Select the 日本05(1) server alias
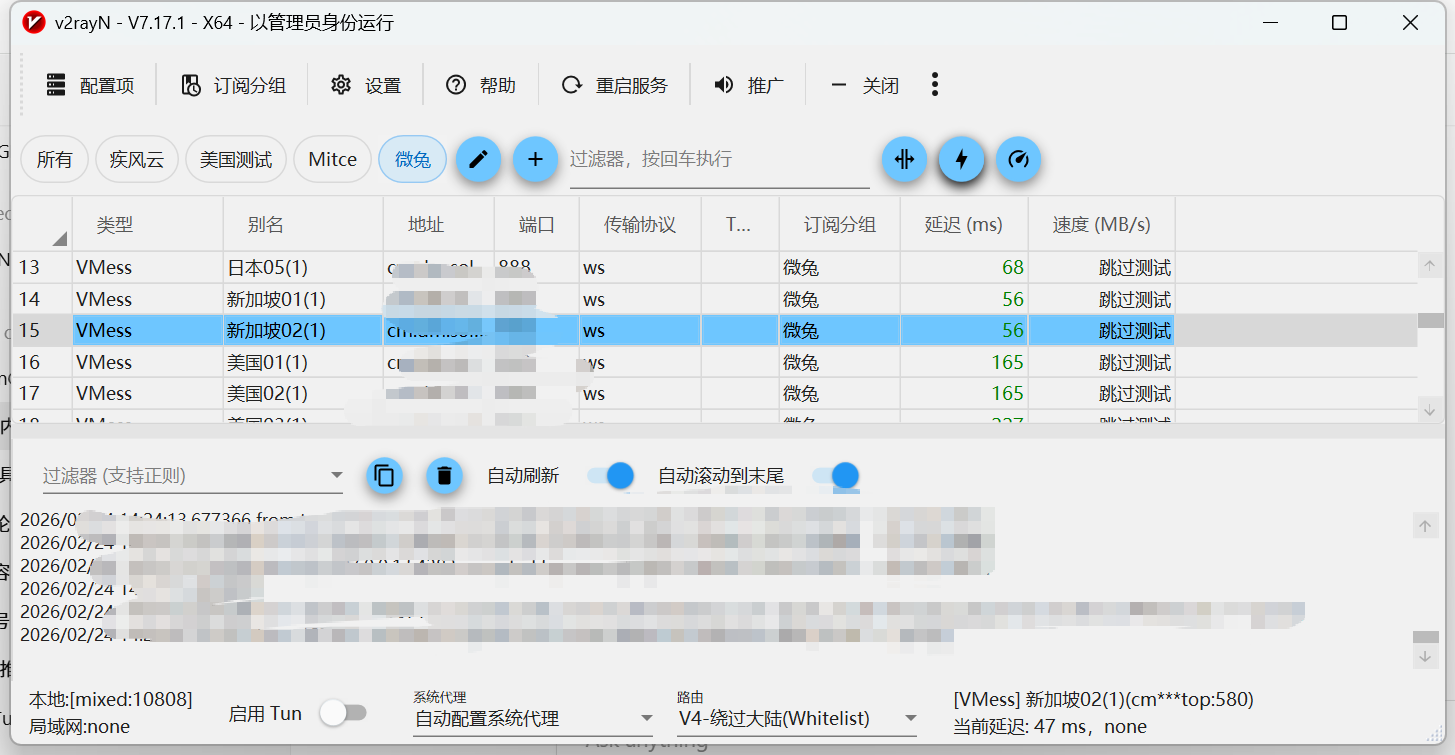Screen dimensions: 1455x755 click(267, 268)
